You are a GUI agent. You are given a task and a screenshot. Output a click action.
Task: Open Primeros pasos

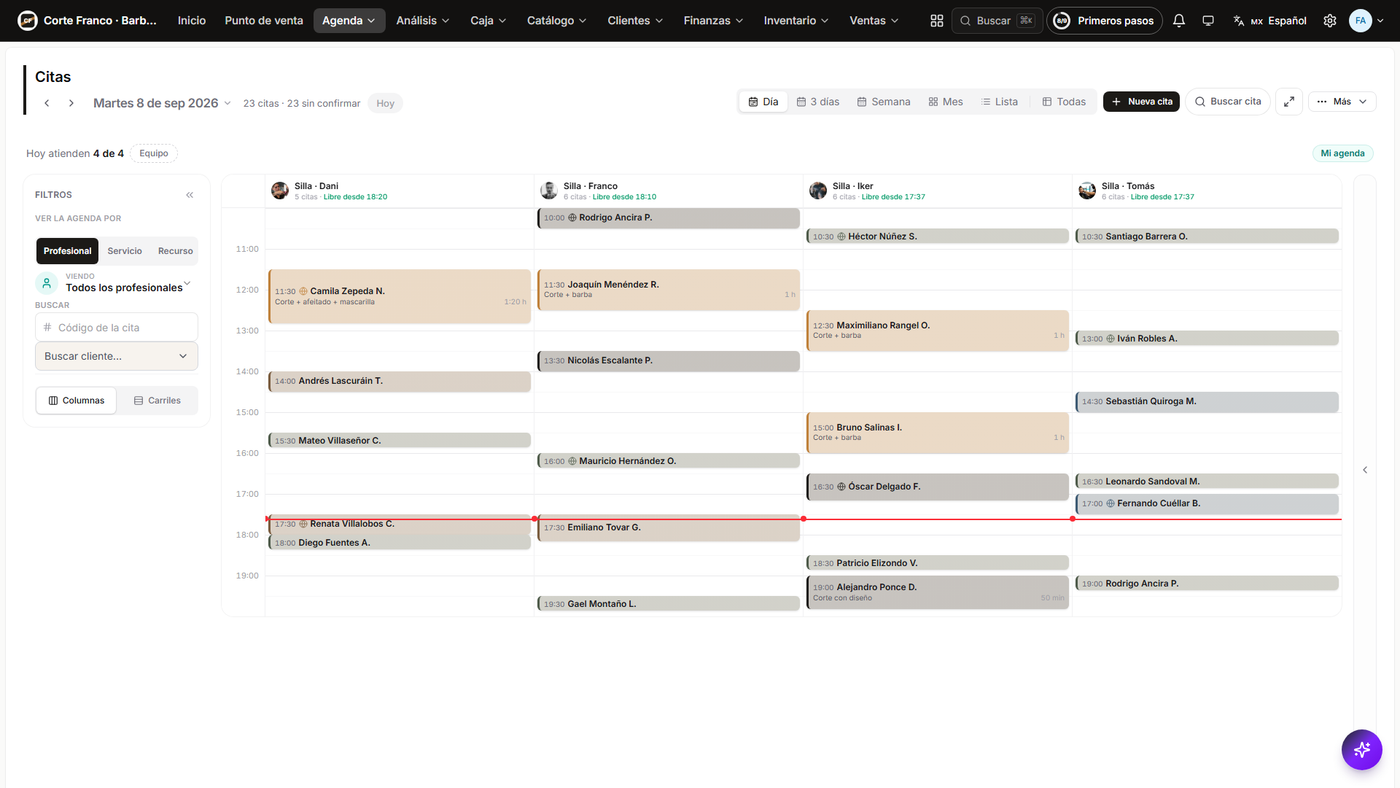pyautogui.click(x=1104, y=20)
